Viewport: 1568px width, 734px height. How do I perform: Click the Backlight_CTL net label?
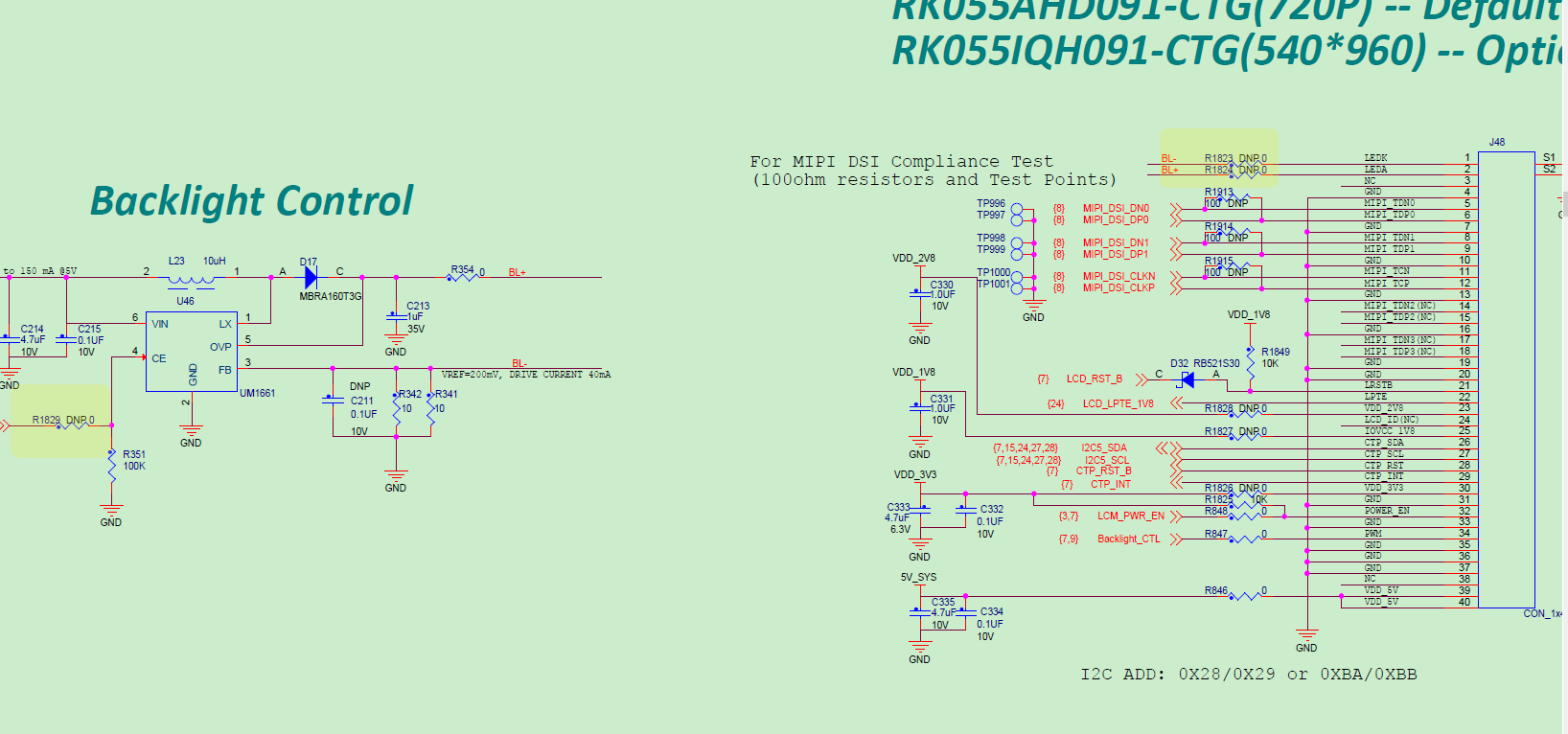1128,539
